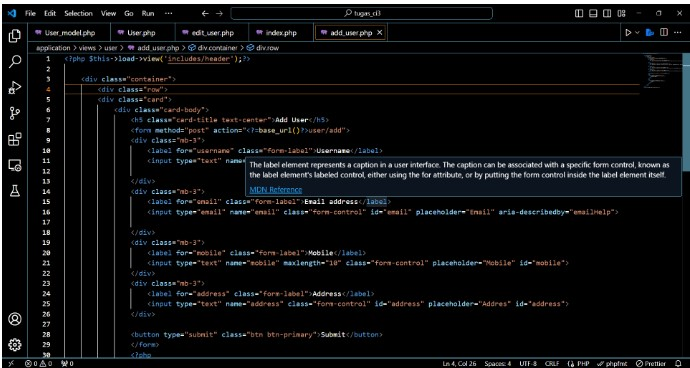The height and width of the screenshot is (368, 690).
Task: Run the PHP file with play icon
Action: (x=628, y=33)
